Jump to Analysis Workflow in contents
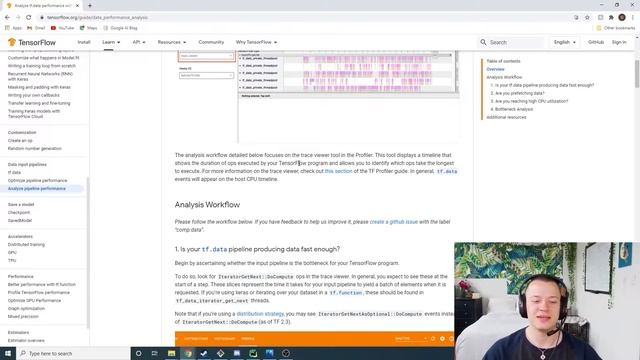Viewport: 640px width, 360px height. coord(504,77)
